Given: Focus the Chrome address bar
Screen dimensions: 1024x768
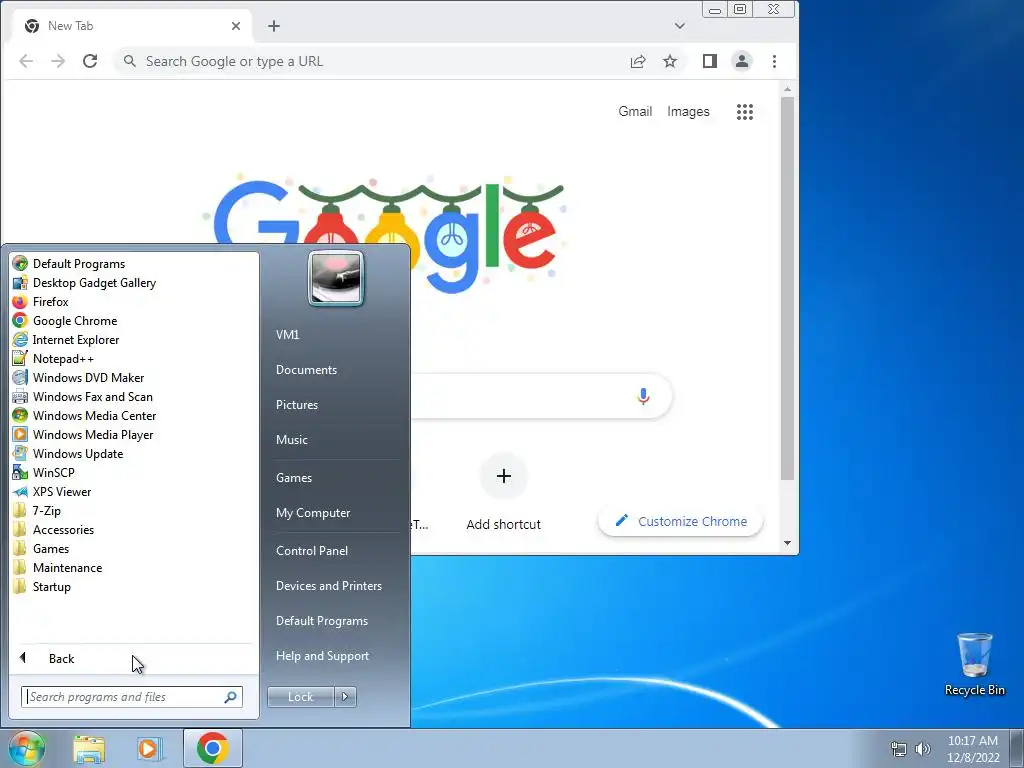Looking at the screenshot, I should pos(372,61).
